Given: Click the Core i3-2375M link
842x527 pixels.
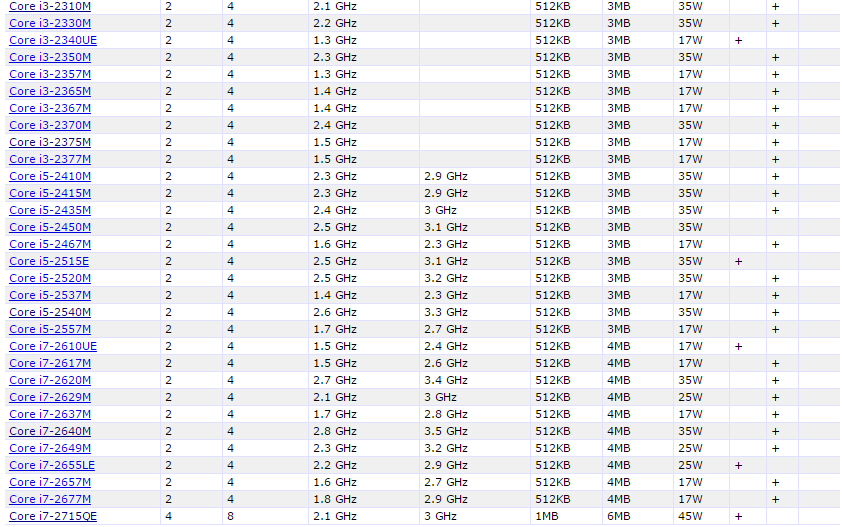Looking at the screenshot, I should (50, 142).
